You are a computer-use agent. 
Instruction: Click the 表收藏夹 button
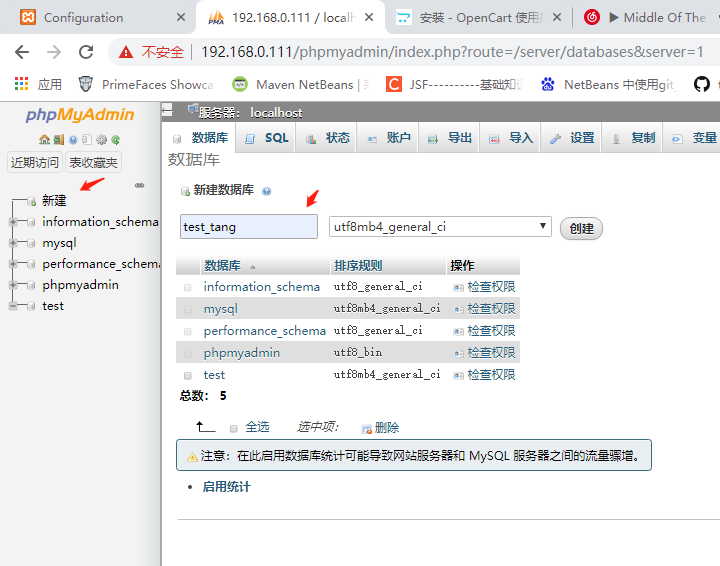93,163
